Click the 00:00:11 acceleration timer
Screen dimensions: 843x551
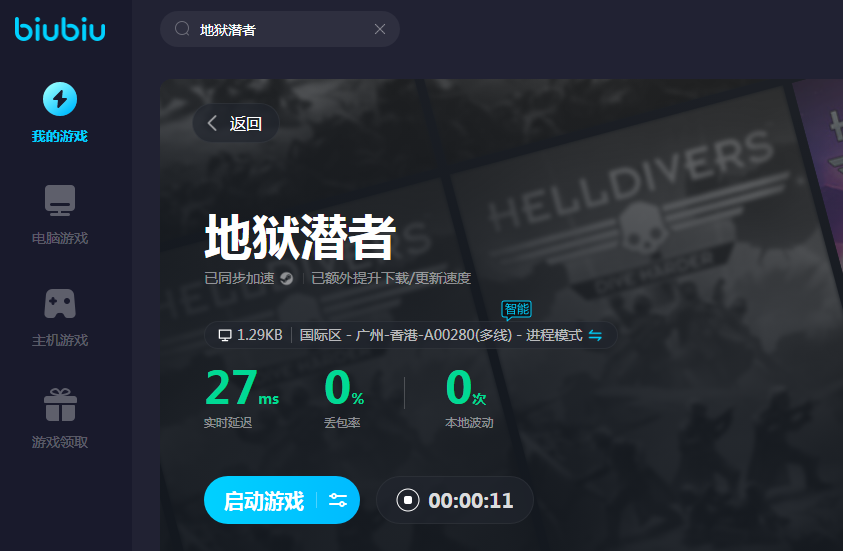coord(471,500)
